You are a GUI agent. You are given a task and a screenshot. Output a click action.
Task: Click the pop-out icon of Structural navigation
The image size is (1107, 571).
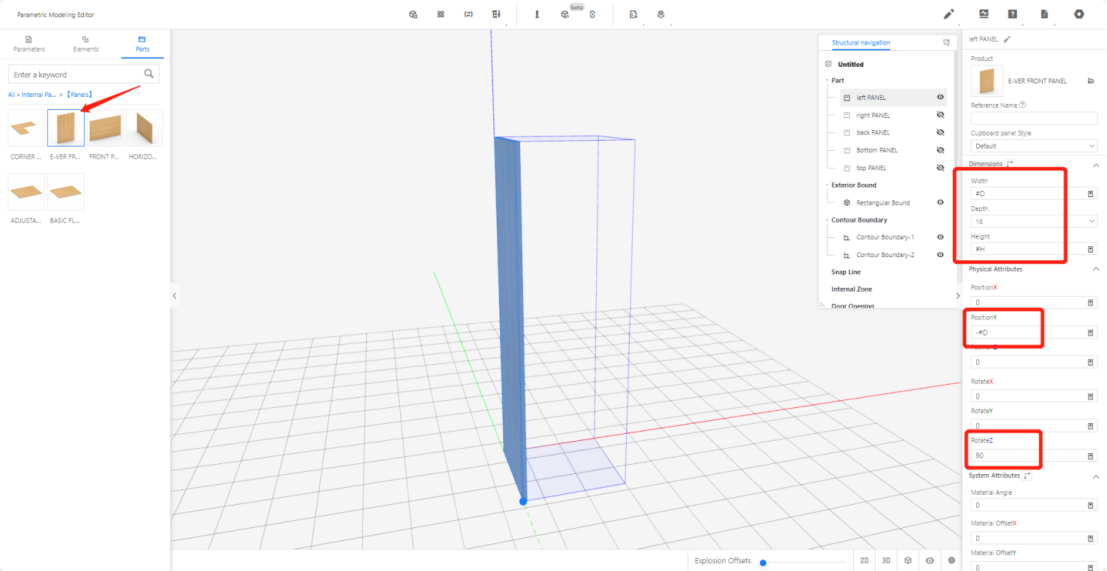coord(946,43)
